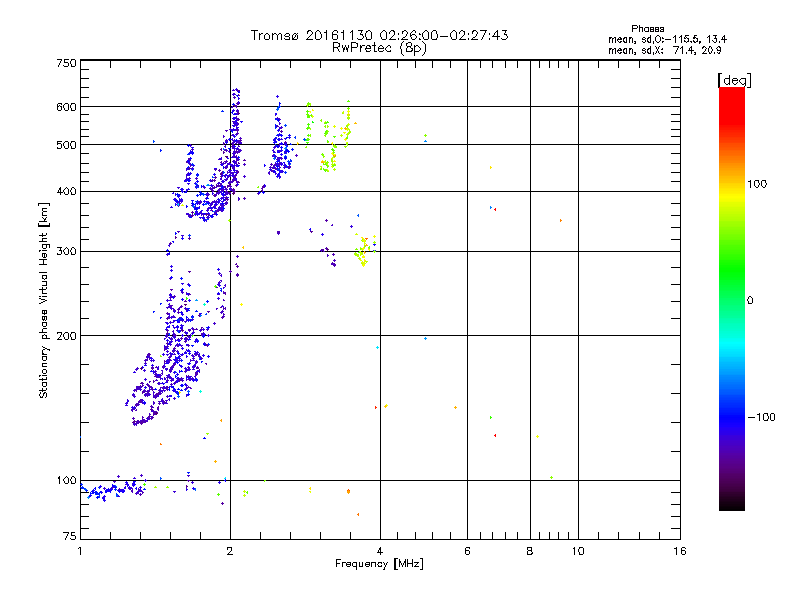Click the x-axis tick label '4'
Image resolution: width=800 pixels, height=600 pixels.
(380, 551)
